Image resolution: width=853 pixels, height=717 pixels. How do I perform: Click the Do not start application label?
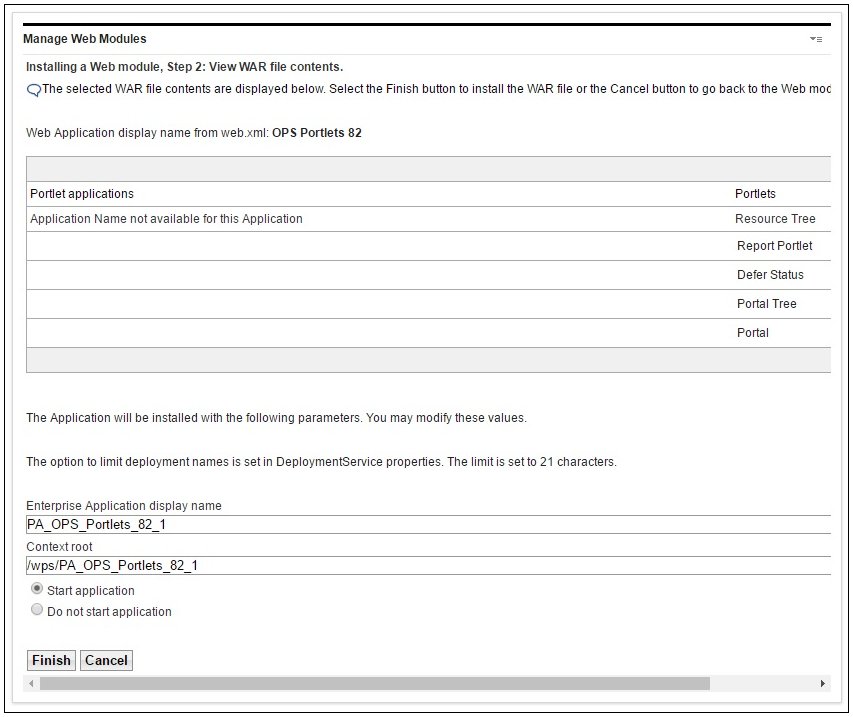[109, 611]
